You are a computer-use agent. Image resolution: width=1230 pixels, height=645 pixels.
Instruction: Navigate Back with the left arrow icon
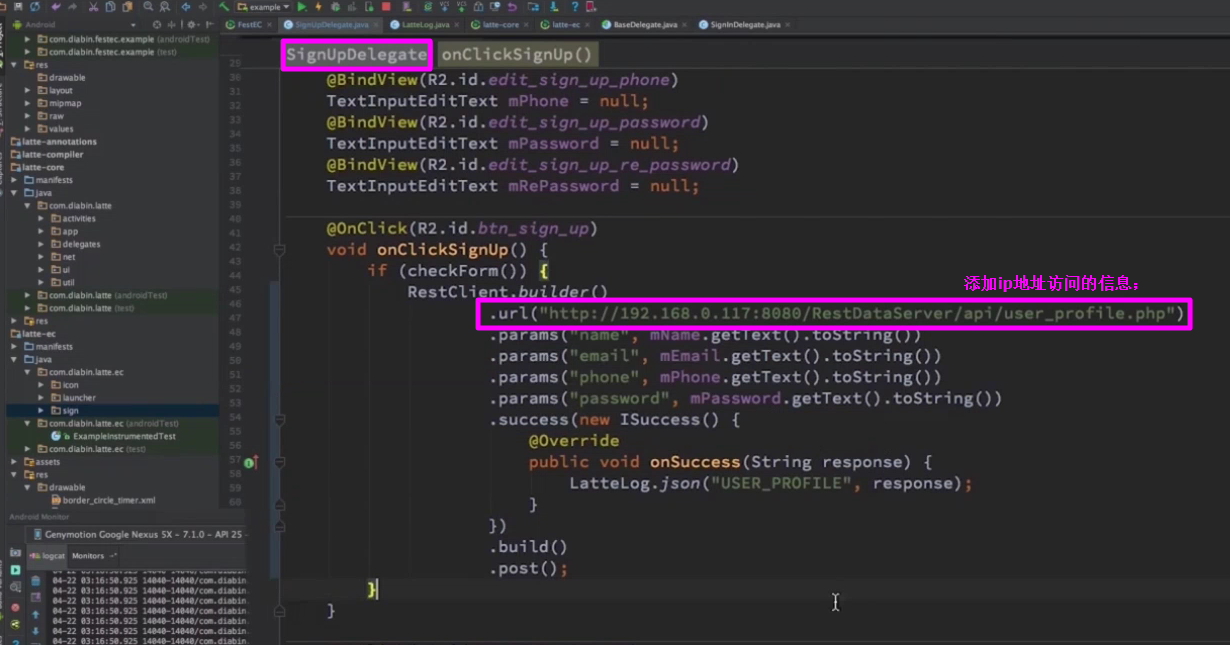(186, 7)
